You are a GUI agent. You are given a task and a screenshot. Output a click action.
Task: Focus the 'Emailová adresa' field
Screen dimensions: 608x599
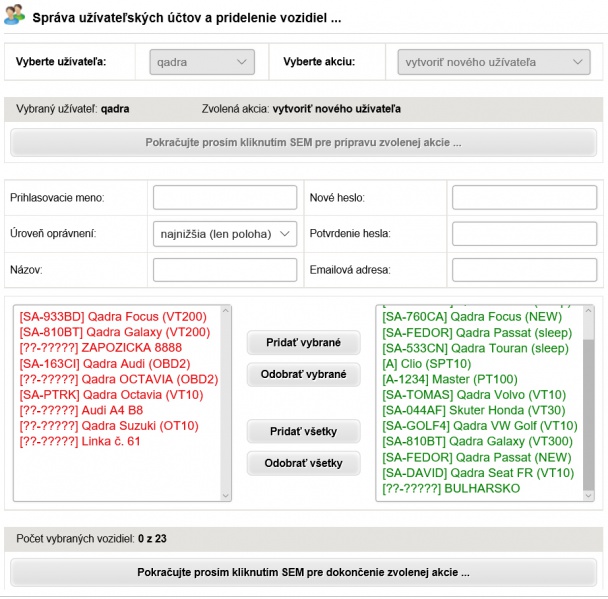(x=524, y=270)
